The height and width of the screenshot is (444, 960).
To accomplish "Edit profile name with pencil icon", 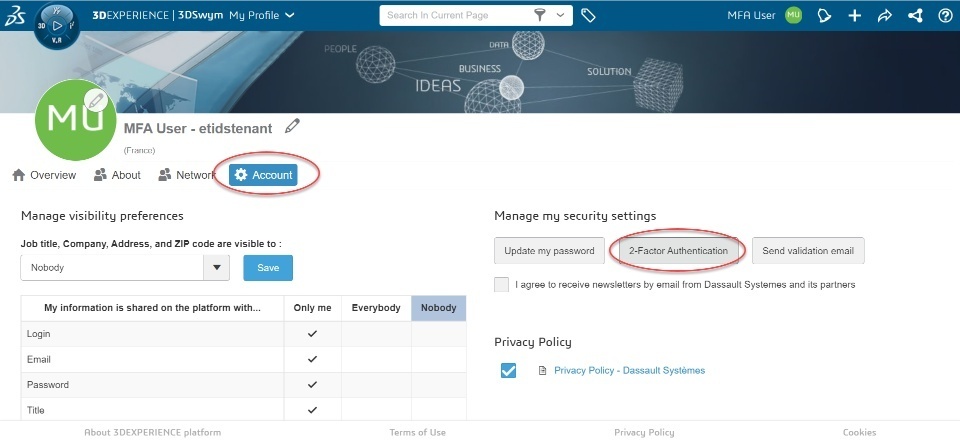I will 292,126.
